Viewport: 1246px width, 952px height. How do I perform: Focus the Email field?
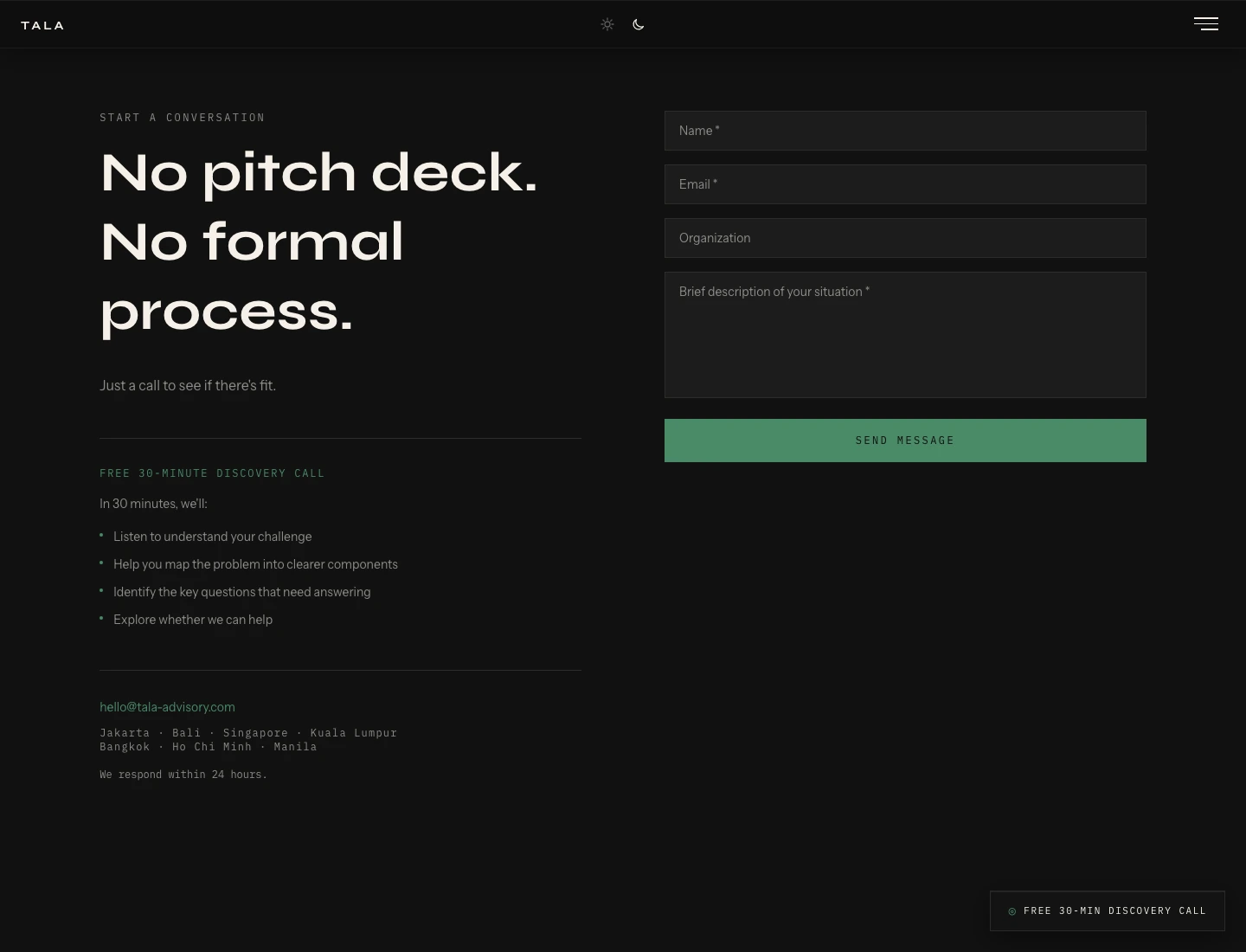(x=905, y=184)
